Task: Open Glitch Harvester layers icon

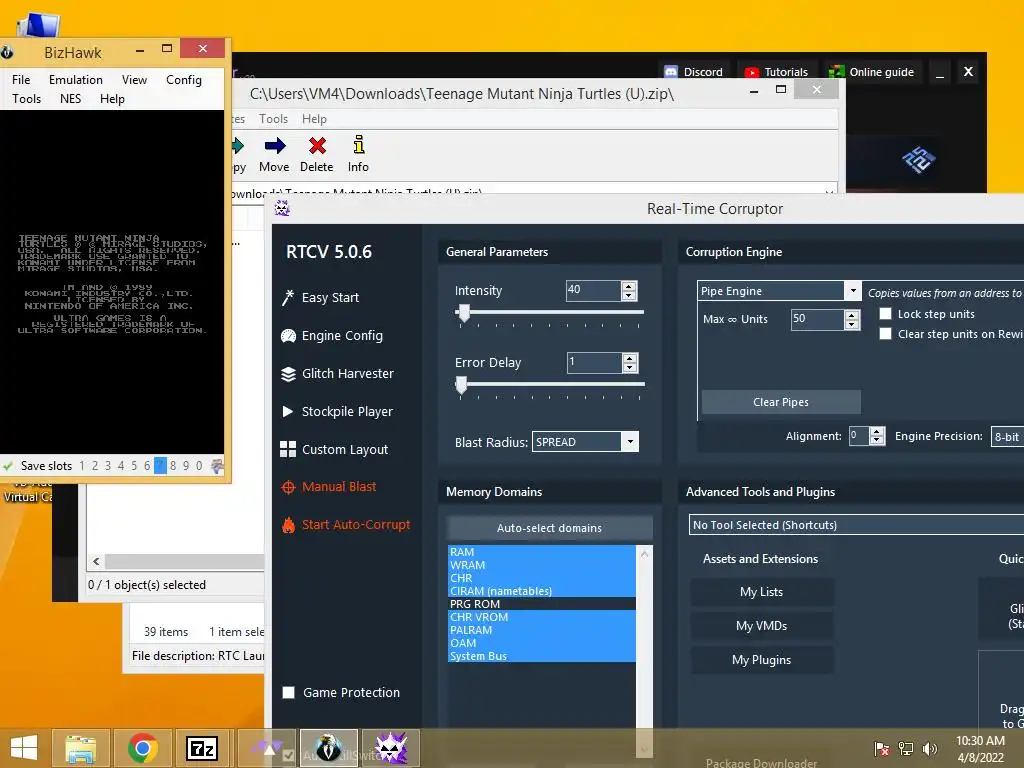Action: click(x=288, y=374)
